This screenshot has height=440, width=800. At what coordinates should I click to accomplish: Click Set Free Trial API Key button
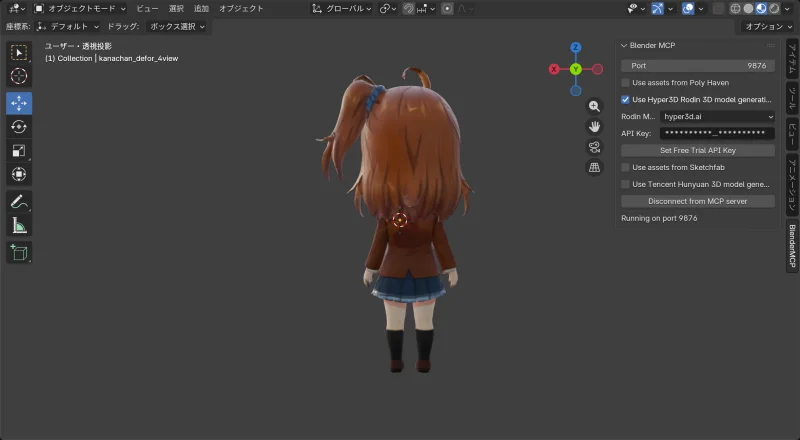click(x=698, y=150)
